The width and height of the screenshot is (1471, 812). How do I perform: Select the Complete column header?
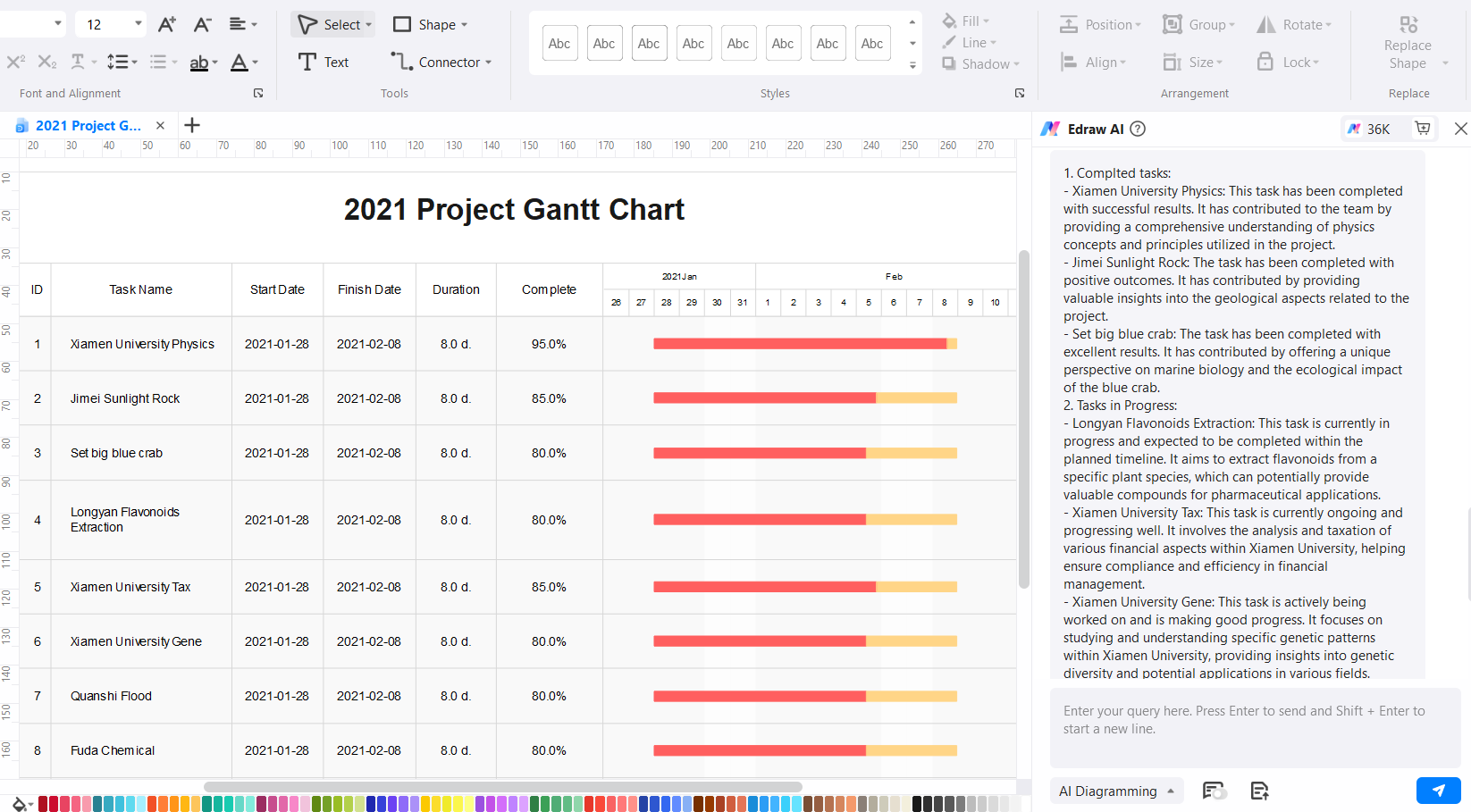(x=549, y=289)
